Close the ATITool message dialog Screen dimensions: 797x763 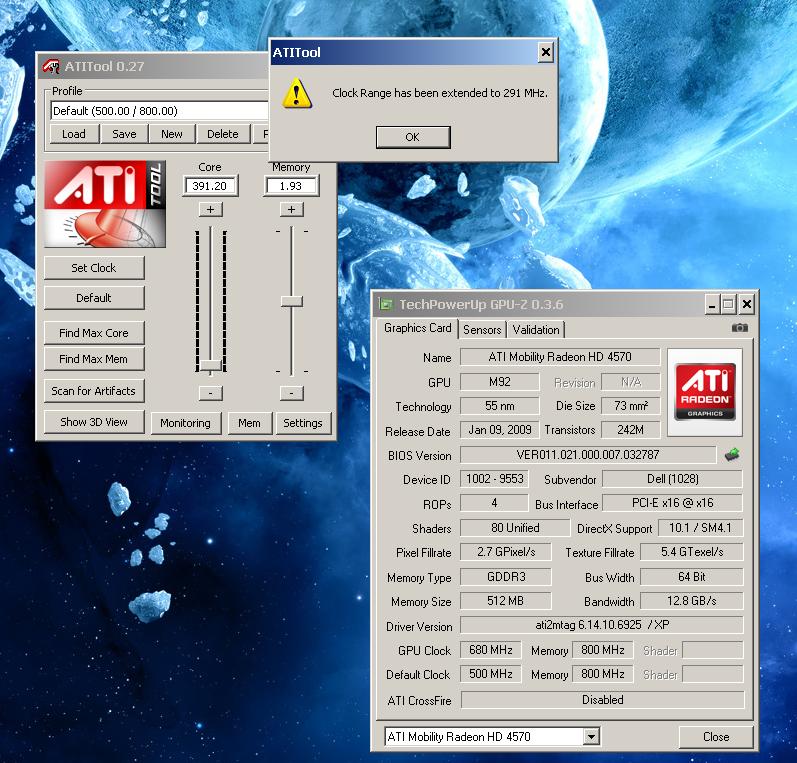pyautogui.click(x=545, y=52)
